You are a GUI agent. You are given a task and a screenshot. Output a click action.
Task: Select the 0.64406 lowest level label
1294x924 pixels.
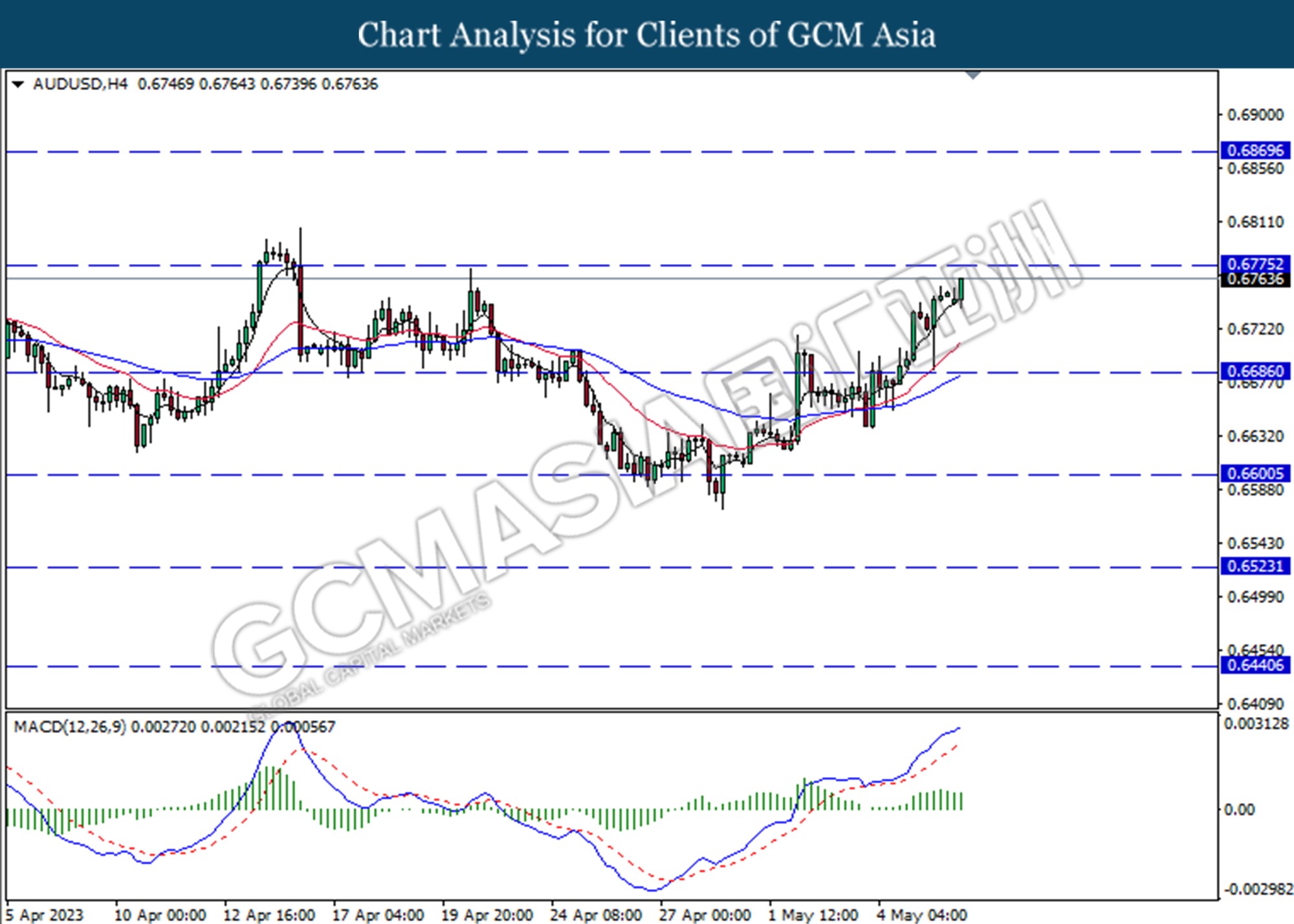(x=1255, y=665)
